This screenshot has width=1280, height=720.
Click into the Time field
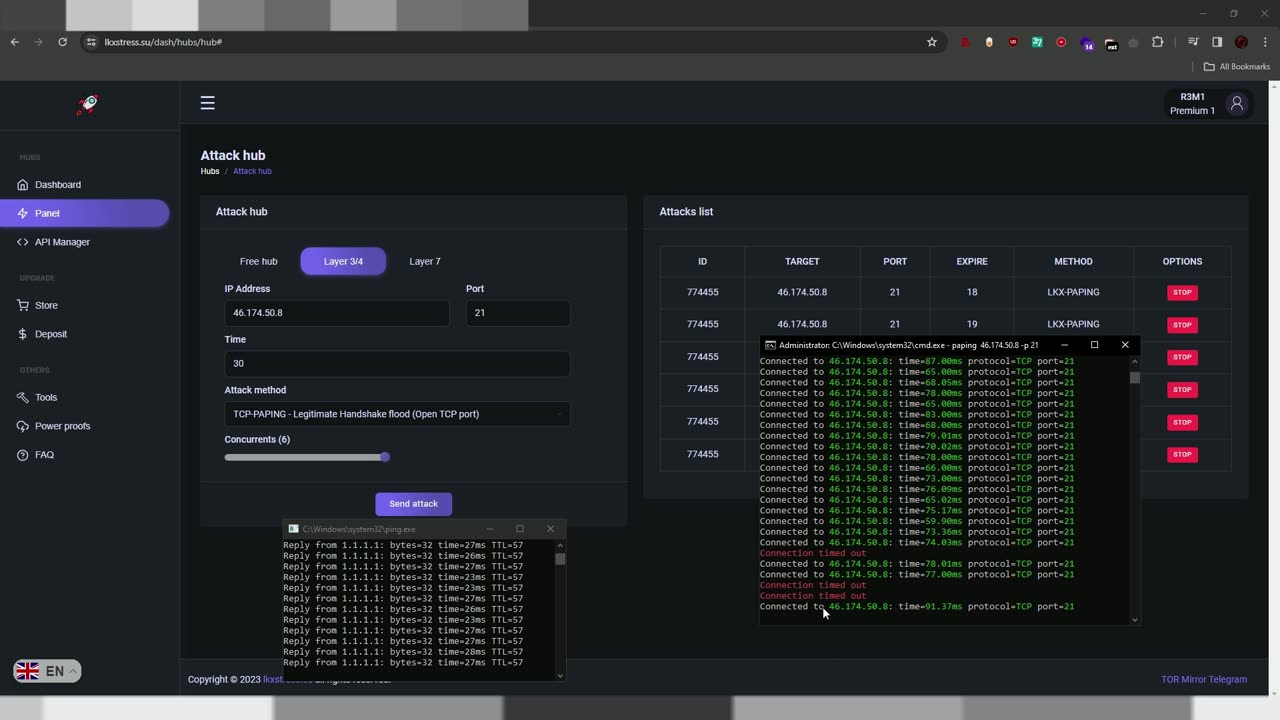397,363
